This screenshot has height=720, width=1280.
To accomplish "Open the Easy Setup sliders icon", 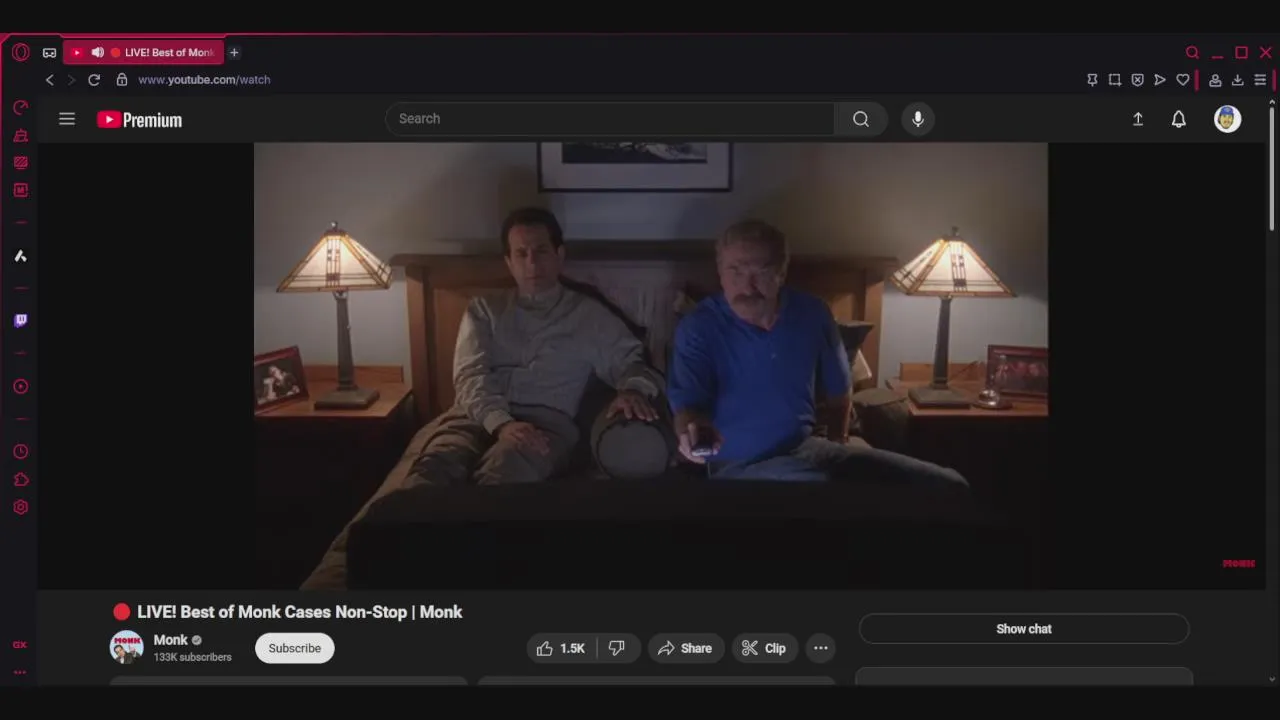I will click(x=1260, y=80).
